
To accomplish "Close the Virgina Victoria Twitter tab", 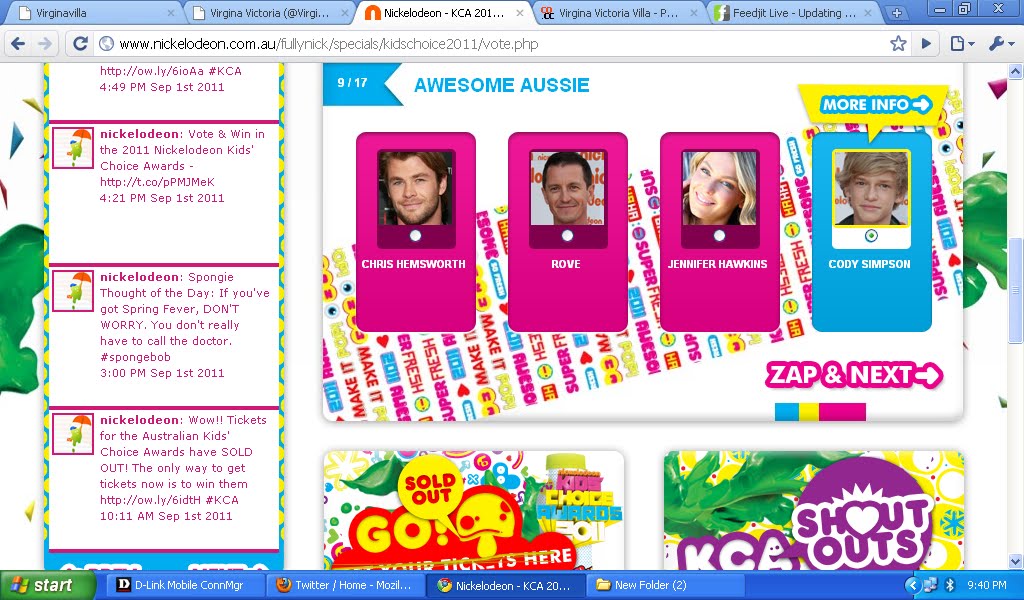I will tap(343, 12).
